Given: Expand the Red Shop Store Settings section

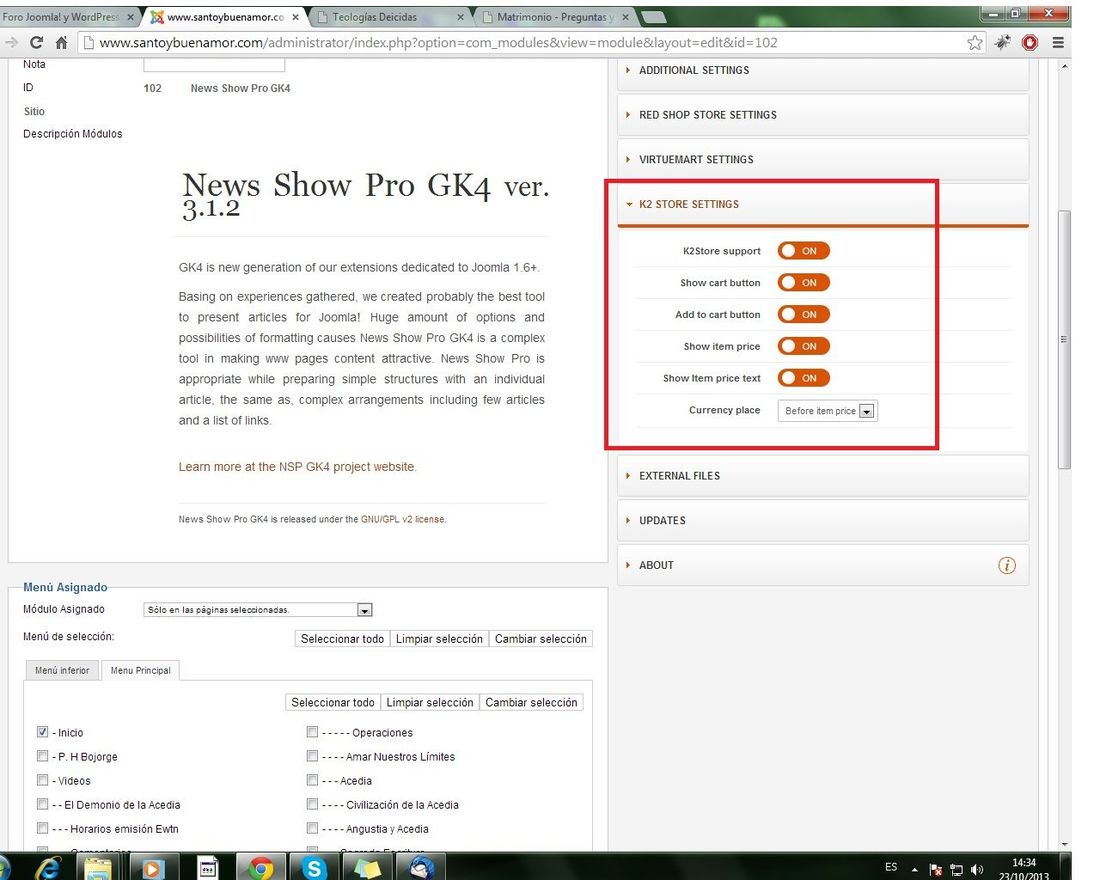Looking at the screenshot, I should point(823,115).
